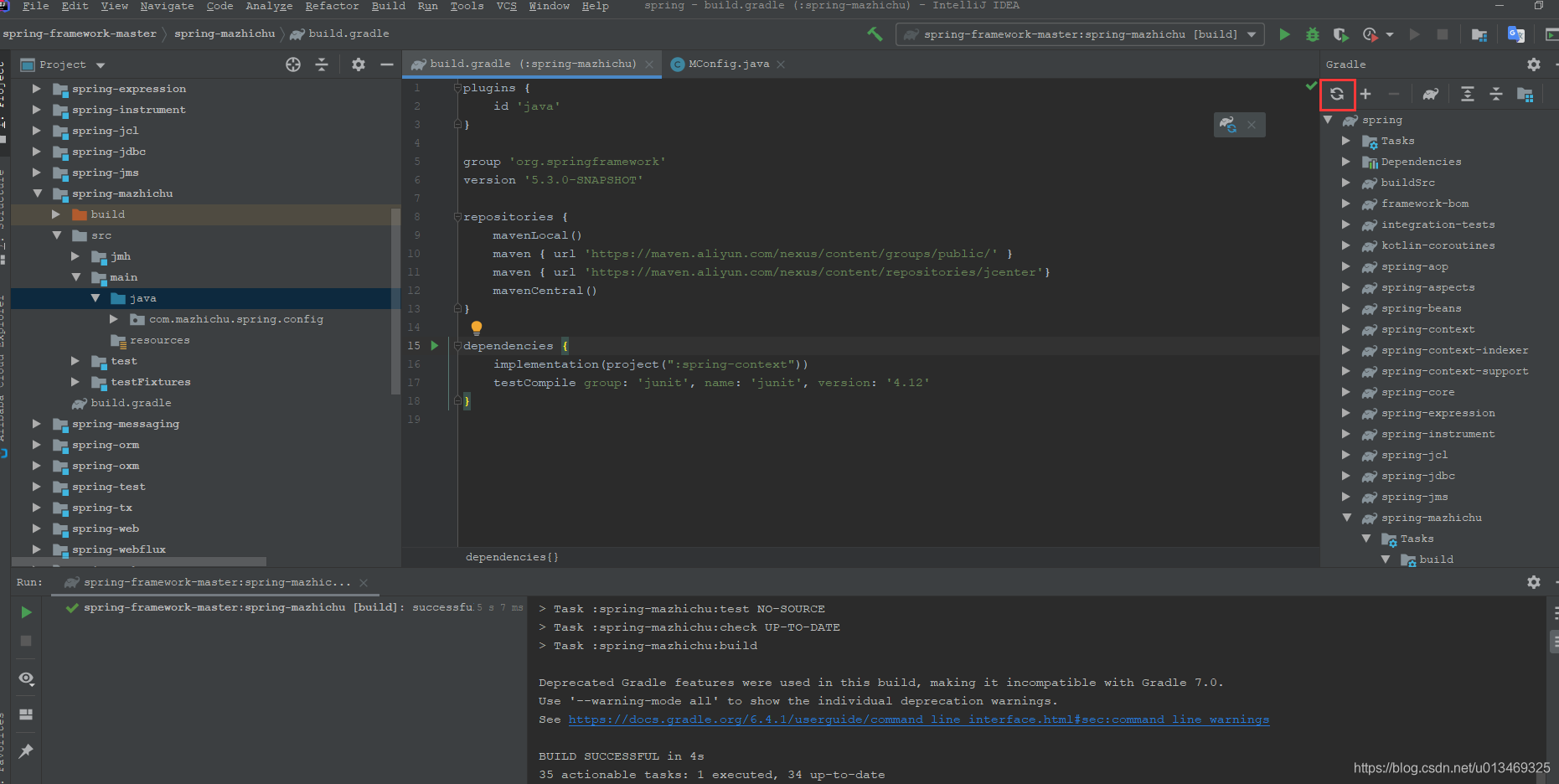Switch to MConfig.java editor tab
1559x784 pixels.
pyautogui.click(x=728, y=64)
